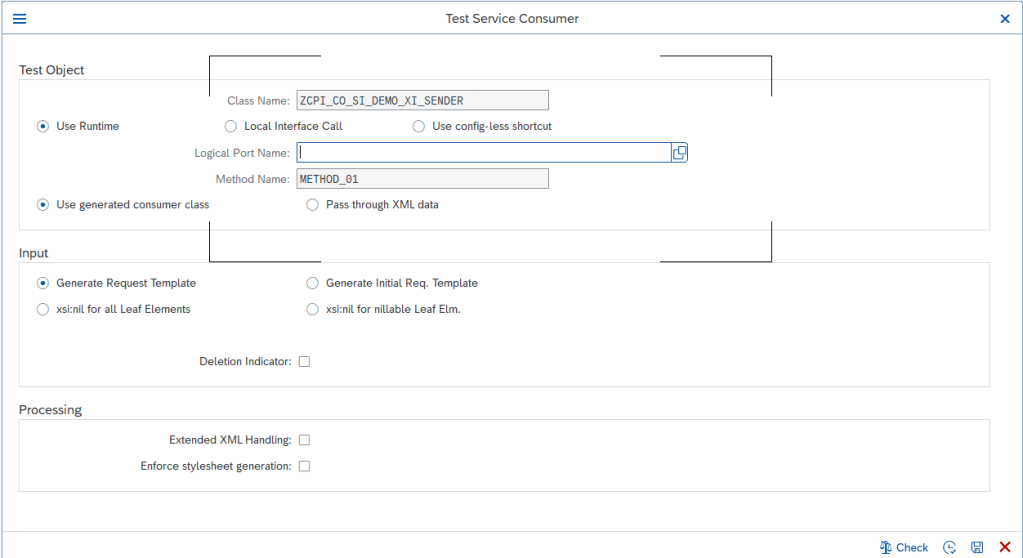Select xsi:nil for nillable Leaf Elm.

coord(313,309)
